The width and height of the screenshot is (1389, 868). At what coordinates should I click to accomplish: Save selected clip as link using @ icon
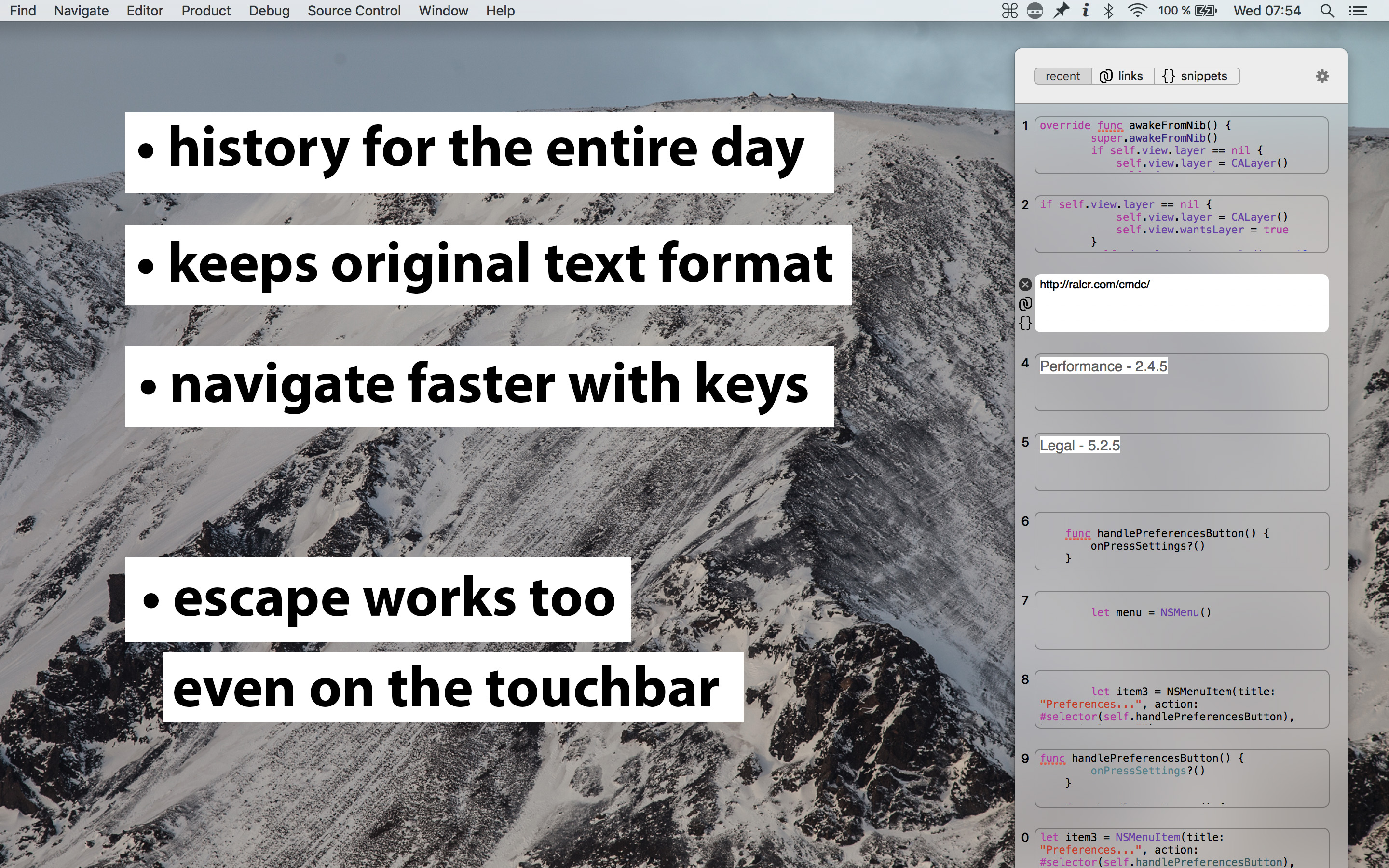[1025, 304]
